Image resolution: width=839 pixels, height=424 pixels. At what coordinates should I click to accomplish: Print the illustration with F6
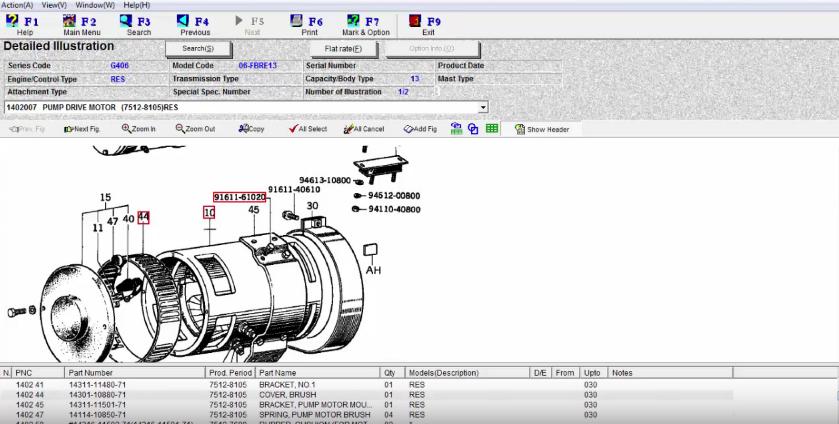point(307,25)
